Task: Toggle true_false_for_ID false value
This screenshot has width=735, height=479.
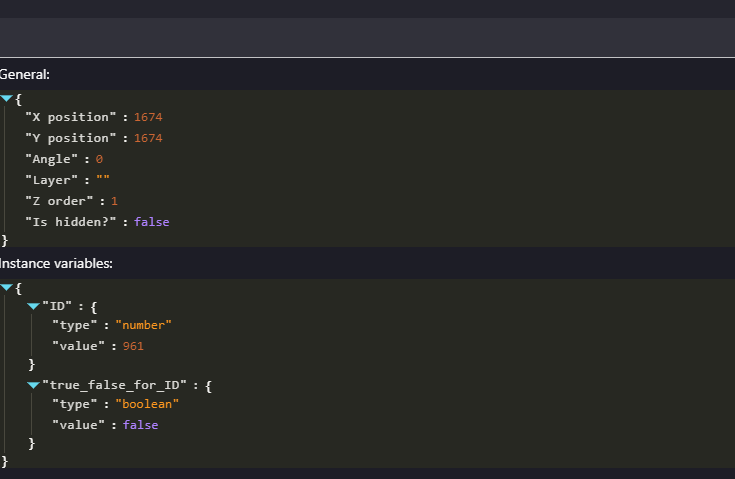Action: 140,425
